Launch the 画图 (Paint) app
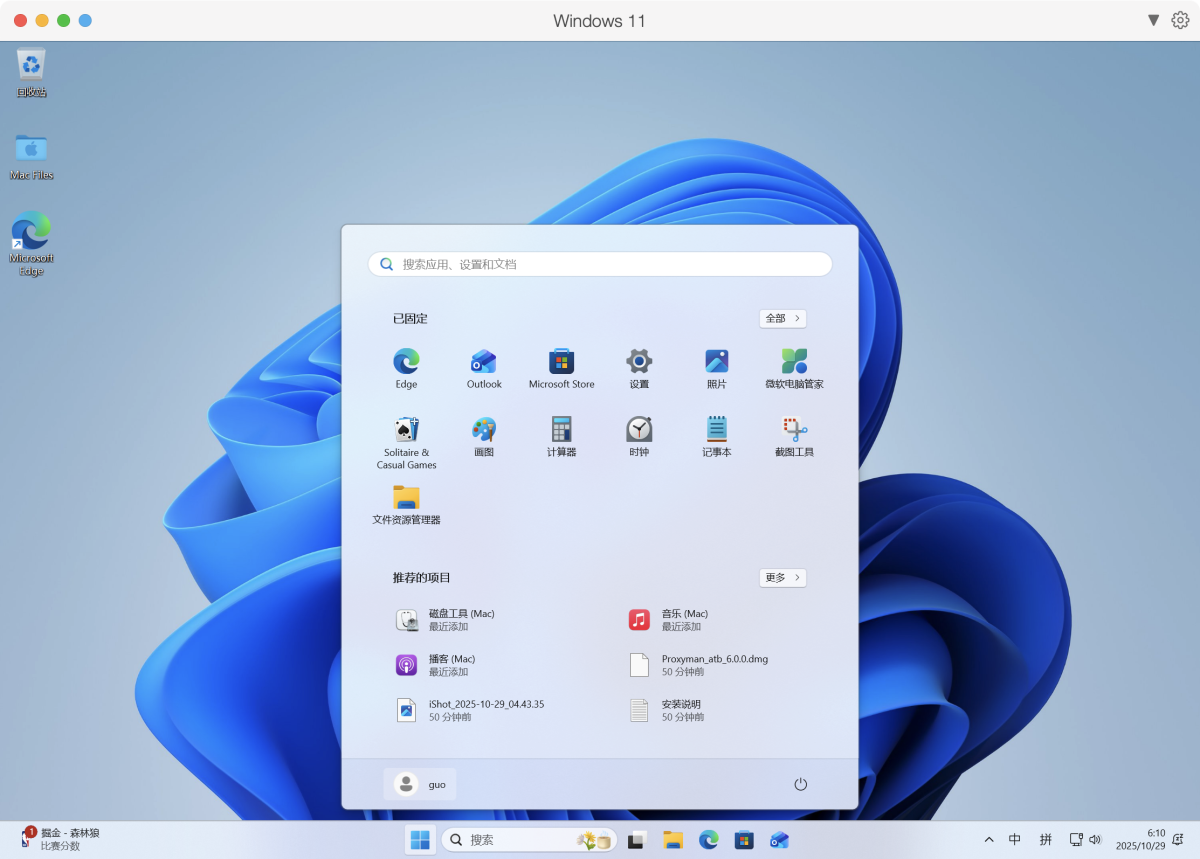Viewport: 1200px width, 859px height. coord(484,435)
